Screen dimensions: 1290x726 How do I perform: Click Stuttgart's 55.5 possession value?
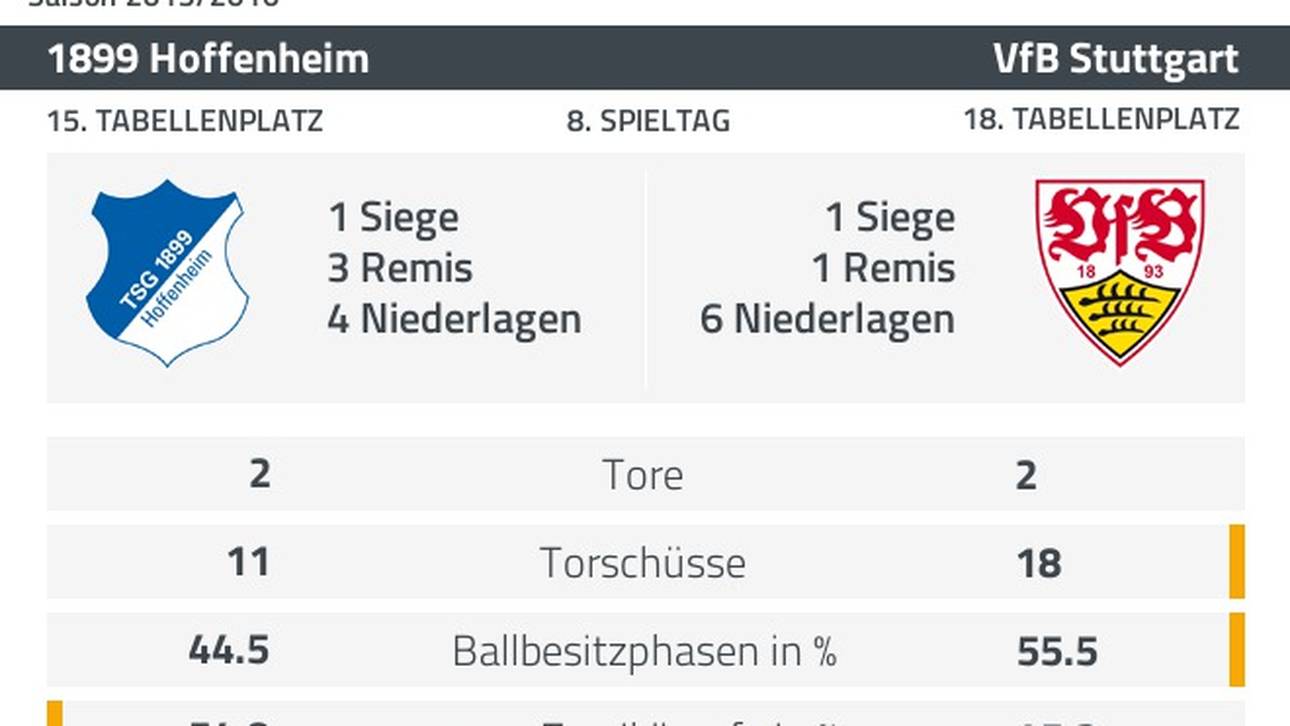(1057, 651)
